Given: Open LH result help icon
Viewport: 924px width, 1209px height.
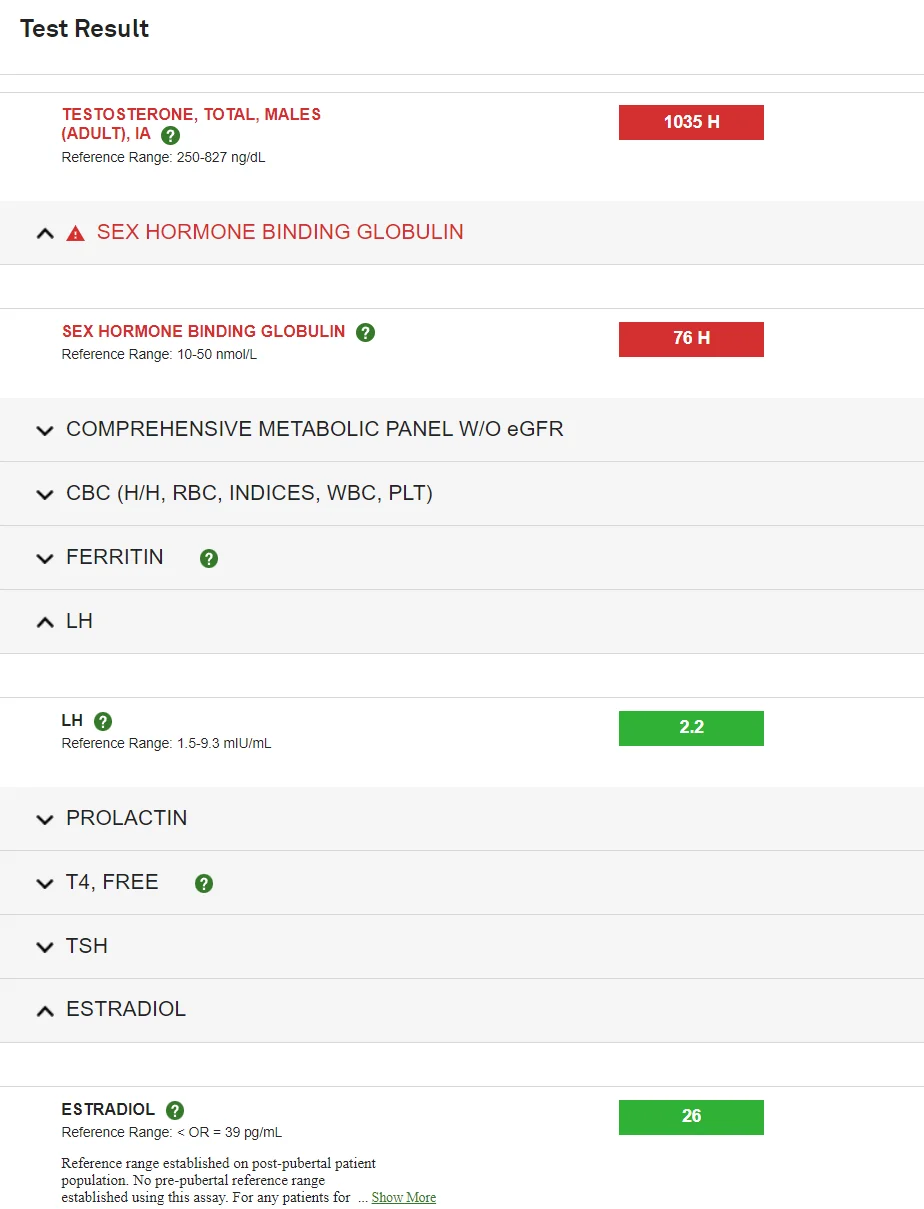Looking at the screenshot, I should pyautogui.click(x=103, y=721).
